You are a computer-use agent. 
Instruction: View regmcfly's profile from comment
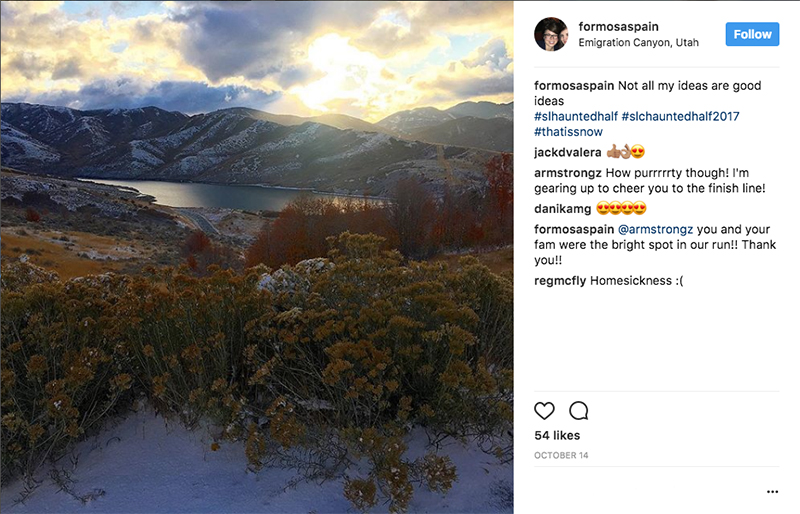(x=560, y=281)
